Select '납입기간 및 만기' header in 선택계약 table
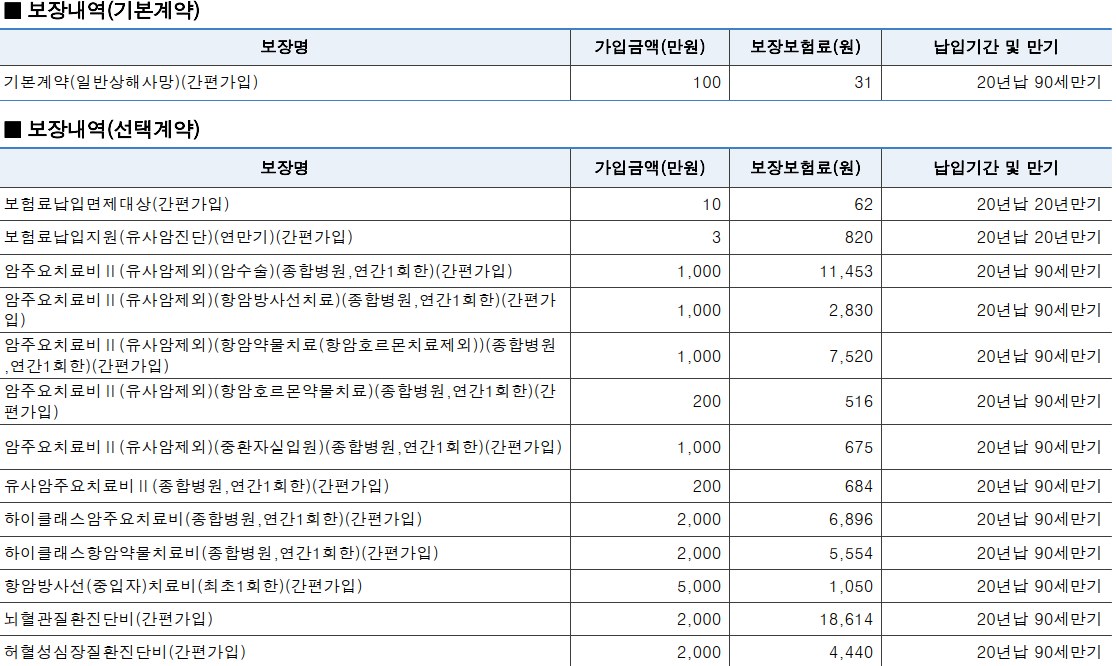This screenshot has height=666, width=1116. click(x=996, y=168)
